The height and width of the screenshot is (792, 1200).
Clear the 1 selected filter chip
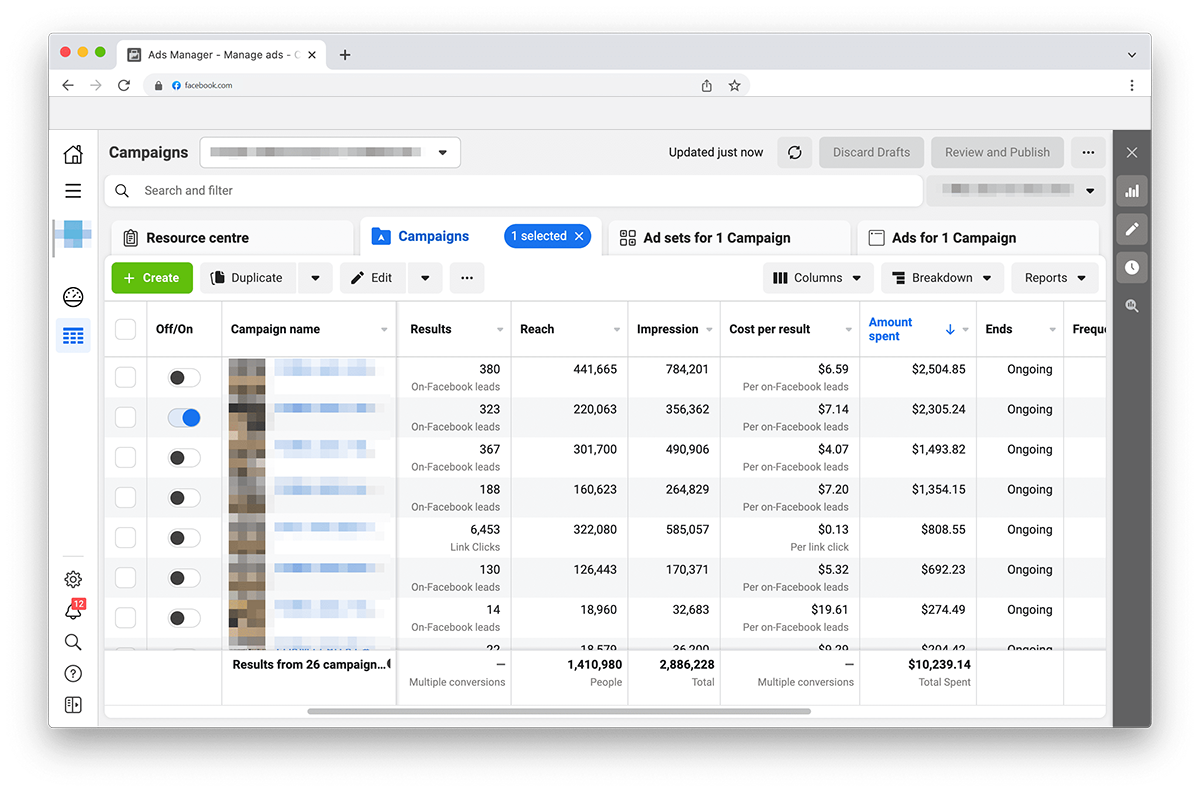point(578,236)
